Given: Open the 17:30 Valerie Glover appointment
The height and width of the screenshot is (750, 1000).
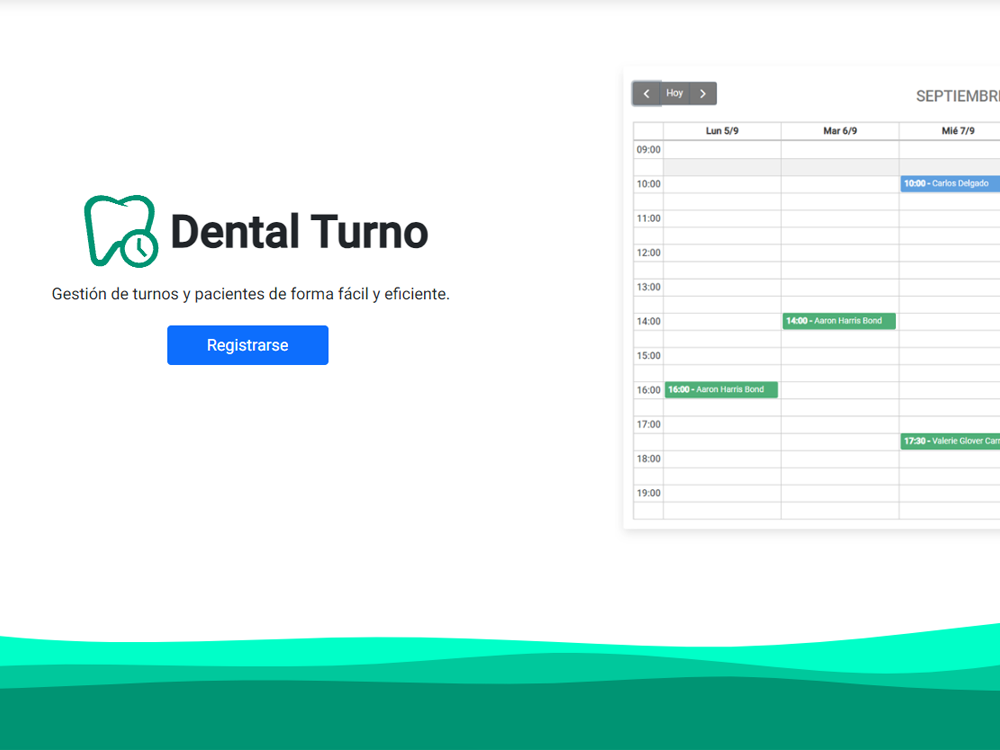Looking at the screenshot, I should [x=950, y=441].
